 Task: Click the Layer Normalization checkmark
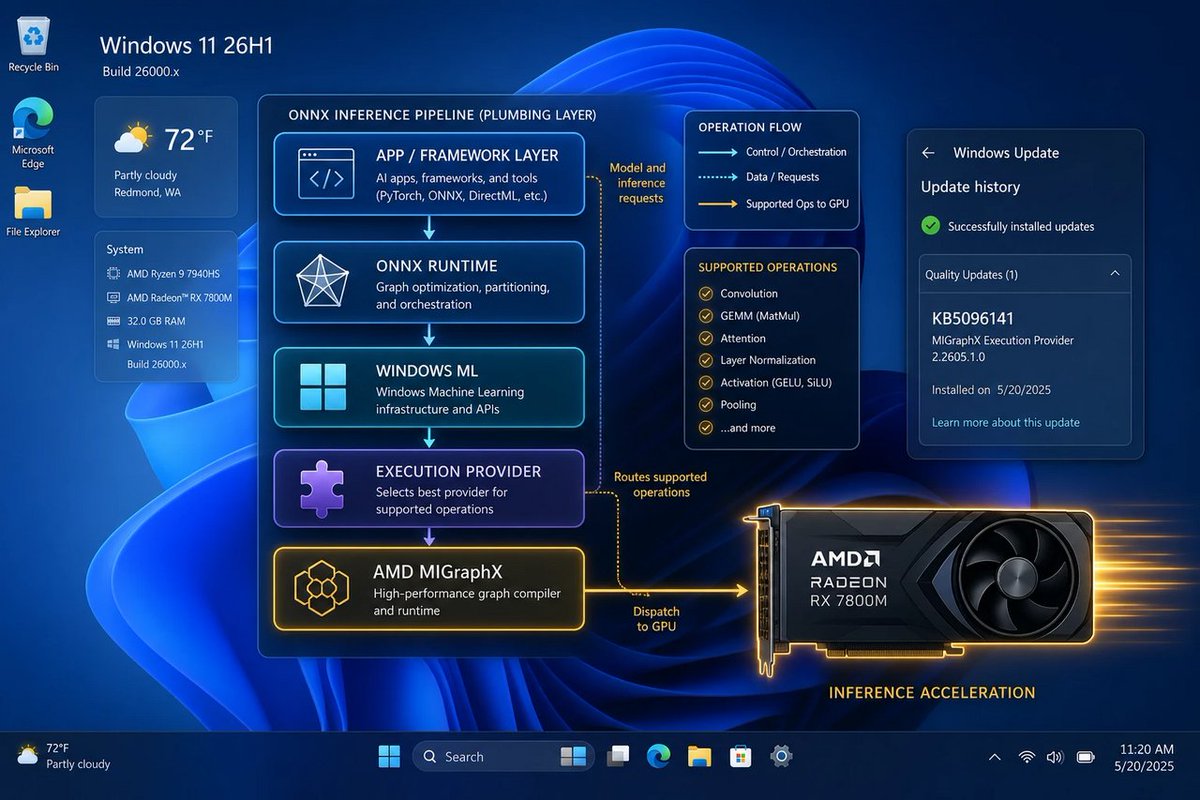coord(705,360)
